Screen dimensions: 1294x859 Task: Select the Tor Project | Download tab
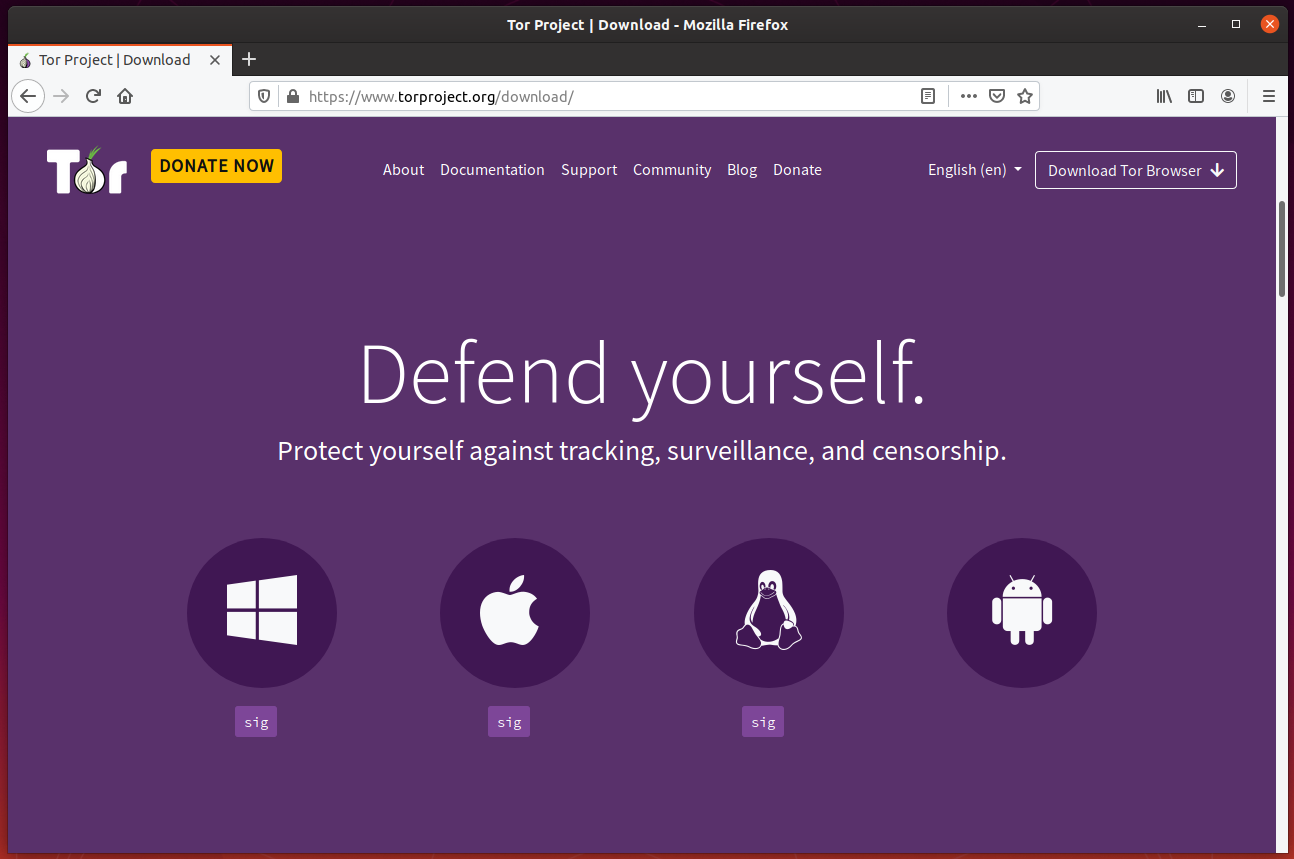pos(120,60)
